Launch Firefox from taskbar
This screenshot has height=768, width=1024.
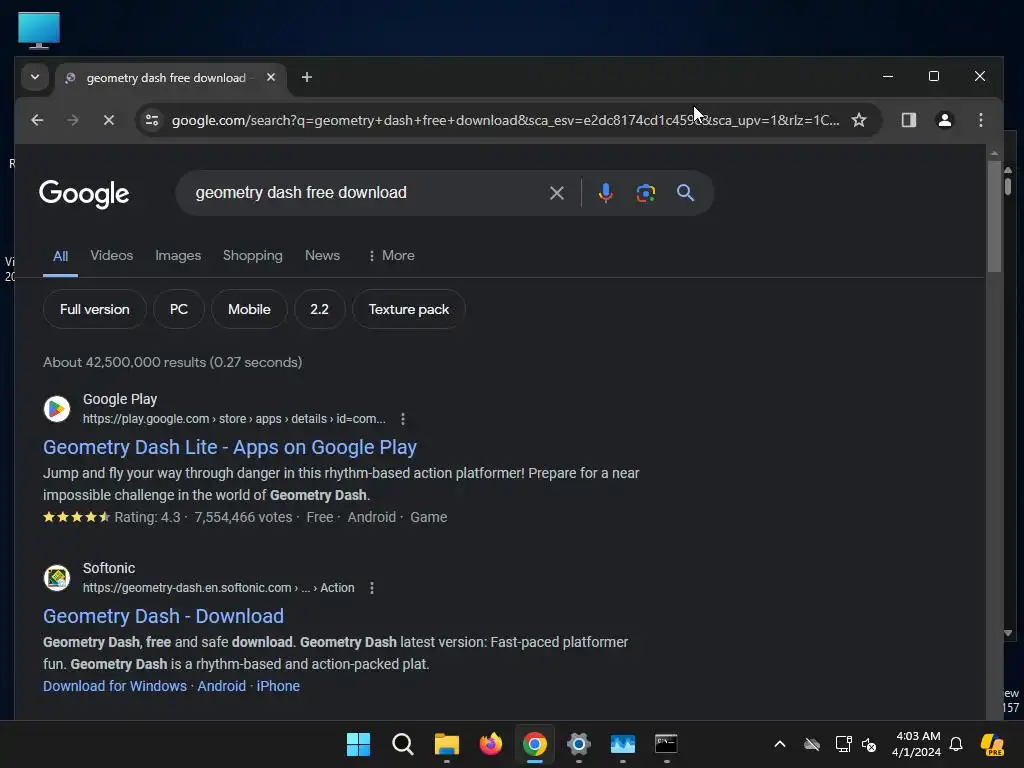point(490,744)
